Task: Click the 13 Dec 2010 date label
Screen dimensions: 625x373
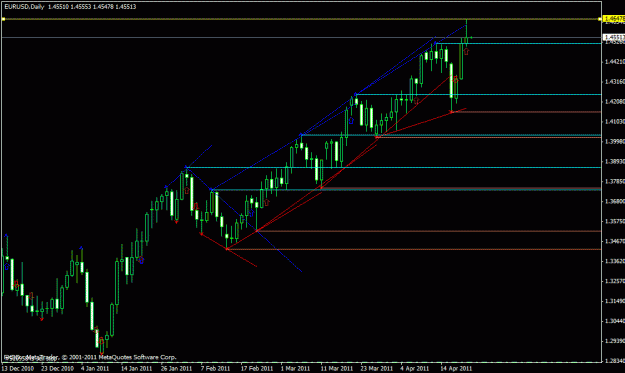Action: (x=18, y=368)
